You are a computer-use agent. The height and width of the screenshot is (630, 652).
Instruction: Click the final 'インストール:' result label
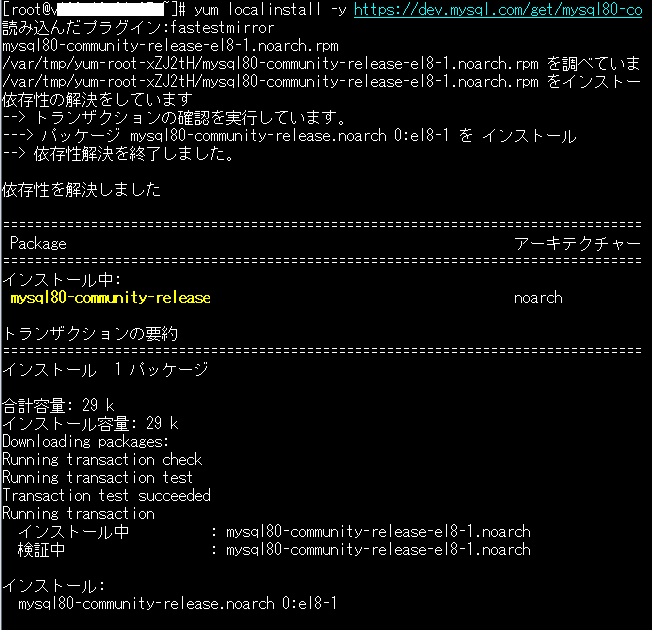pos(54,586)
